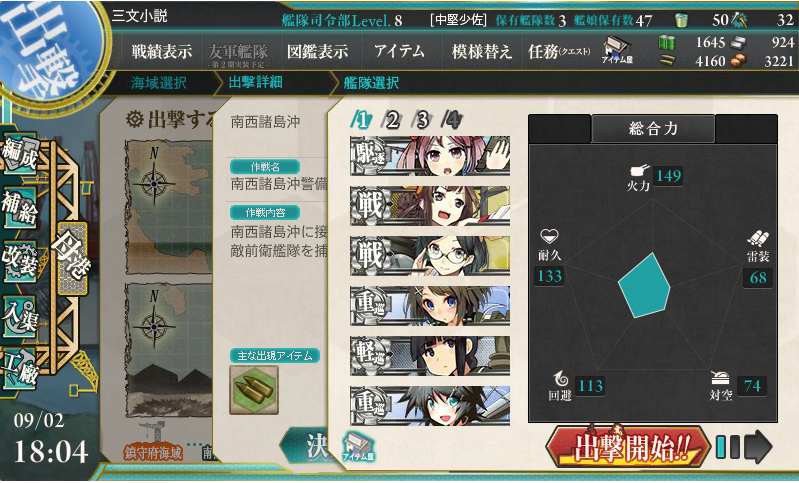The height and width of the screenshot is (483, 799).
Task: Open the 入渠 docking repair icon
Action: tap(20, 316)
